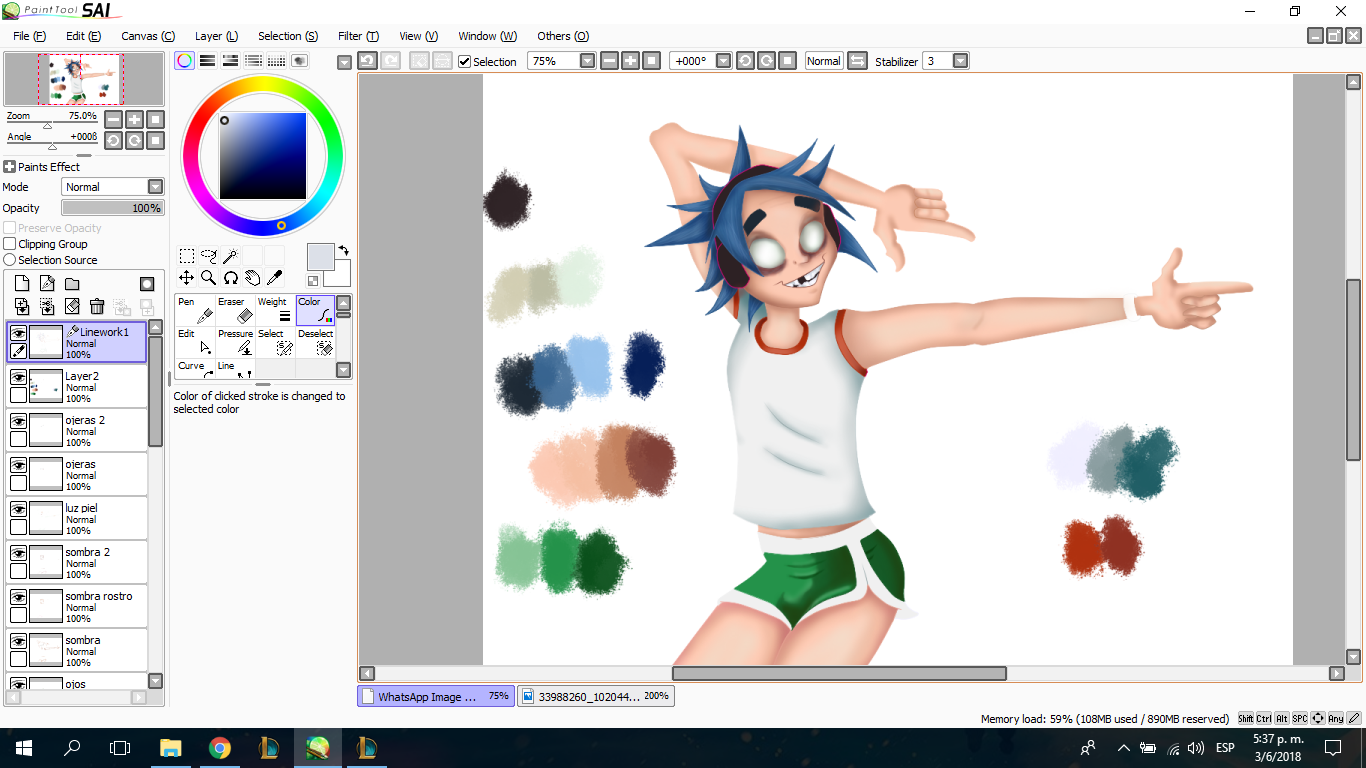Choose the magnifier Zoom tool
Viewport: 1366px width, 768px height.
click(209, 278)
